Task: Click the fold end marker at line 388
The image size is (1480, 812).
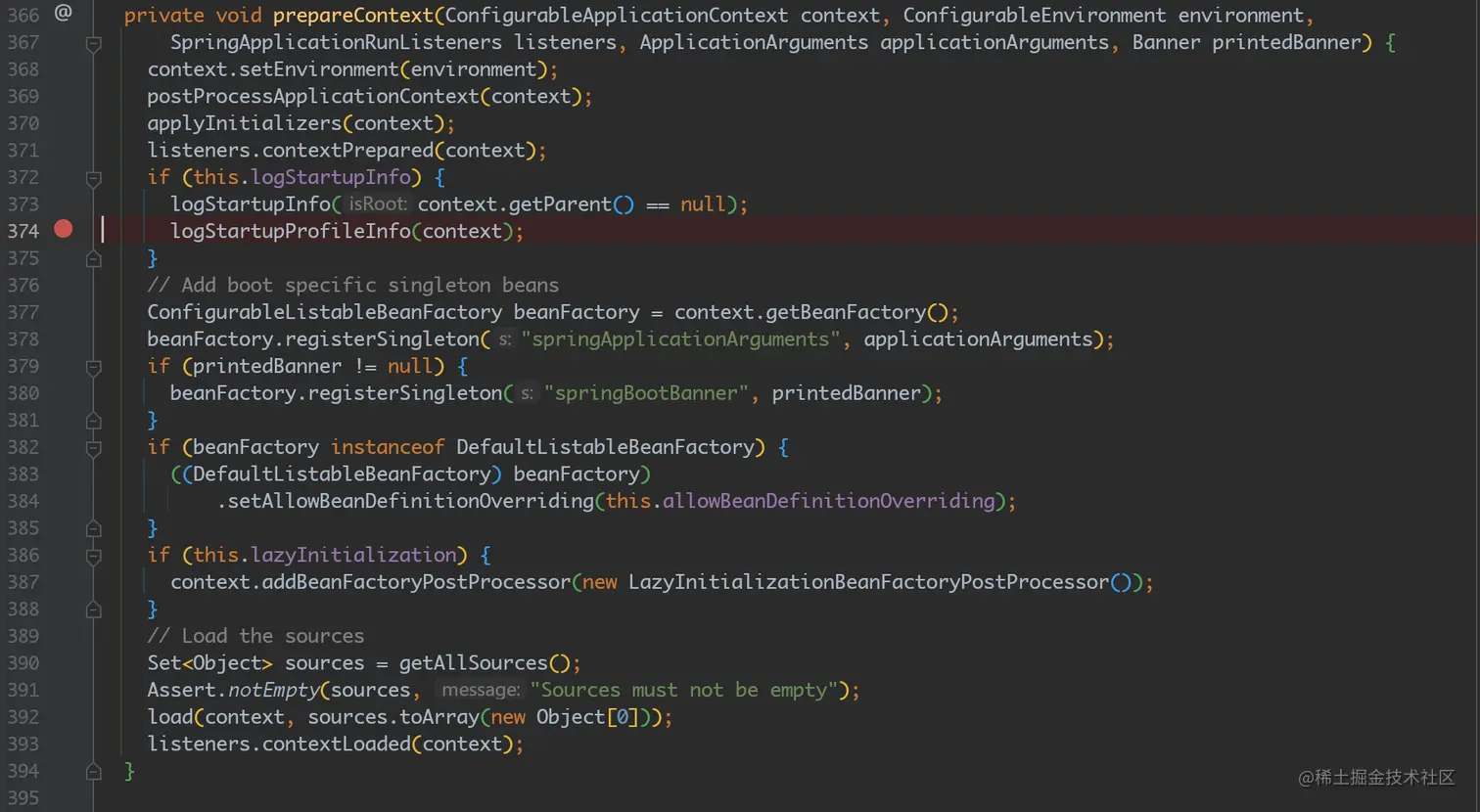Action: 94,609
